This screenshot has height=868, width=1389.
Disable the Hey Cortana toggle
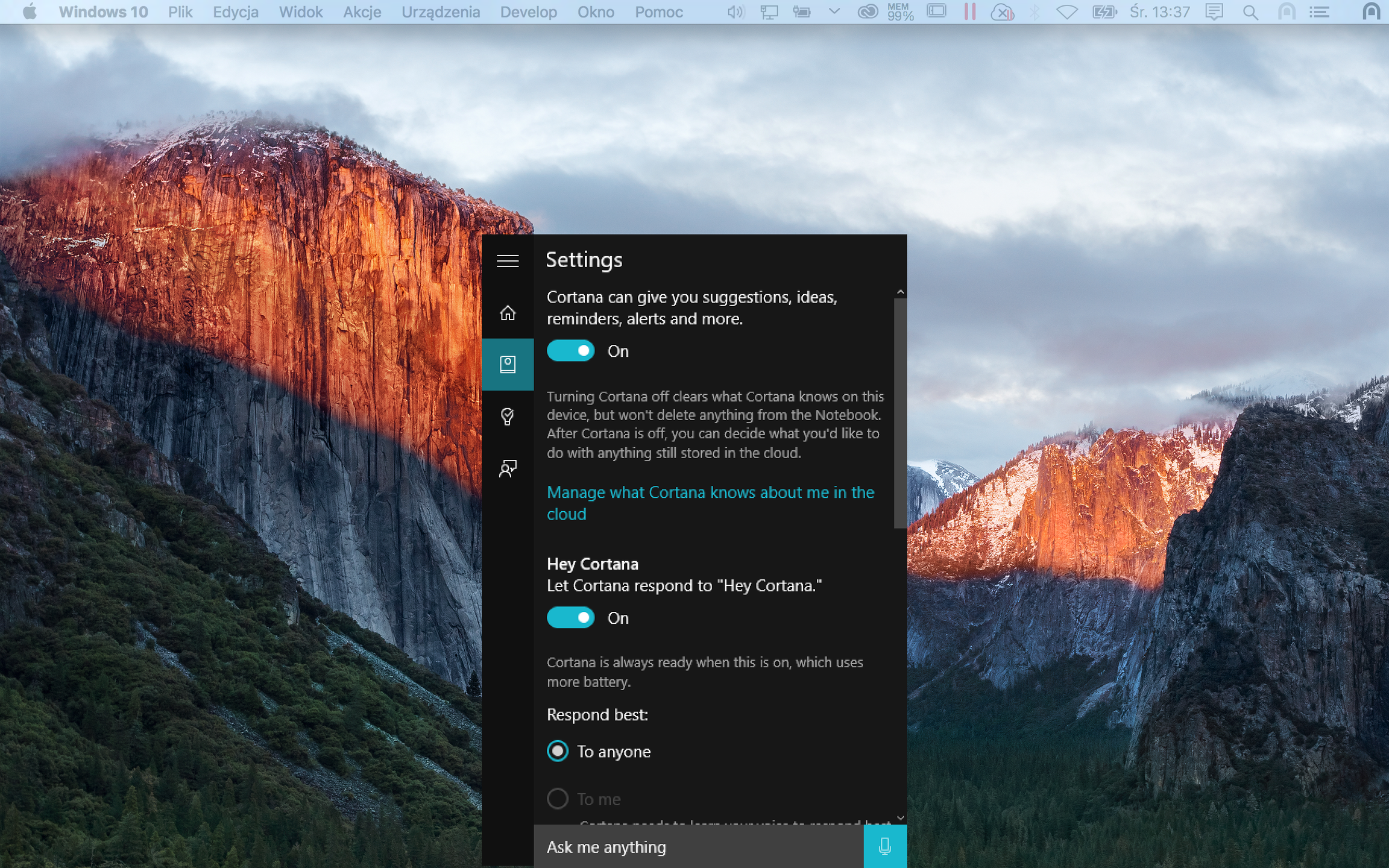point(570,618)
